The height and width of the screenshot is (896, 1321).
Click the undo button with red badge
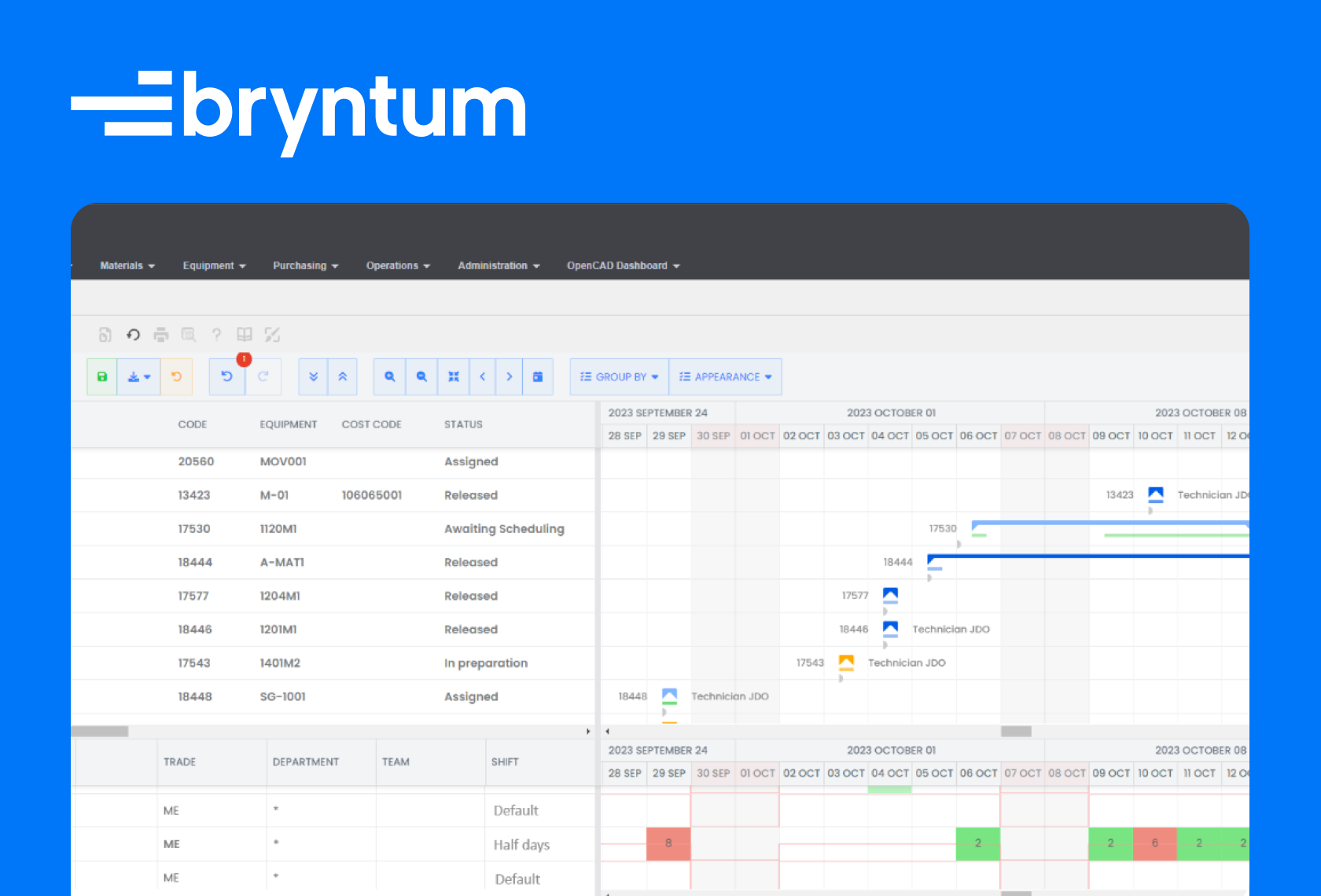point(227,376)
